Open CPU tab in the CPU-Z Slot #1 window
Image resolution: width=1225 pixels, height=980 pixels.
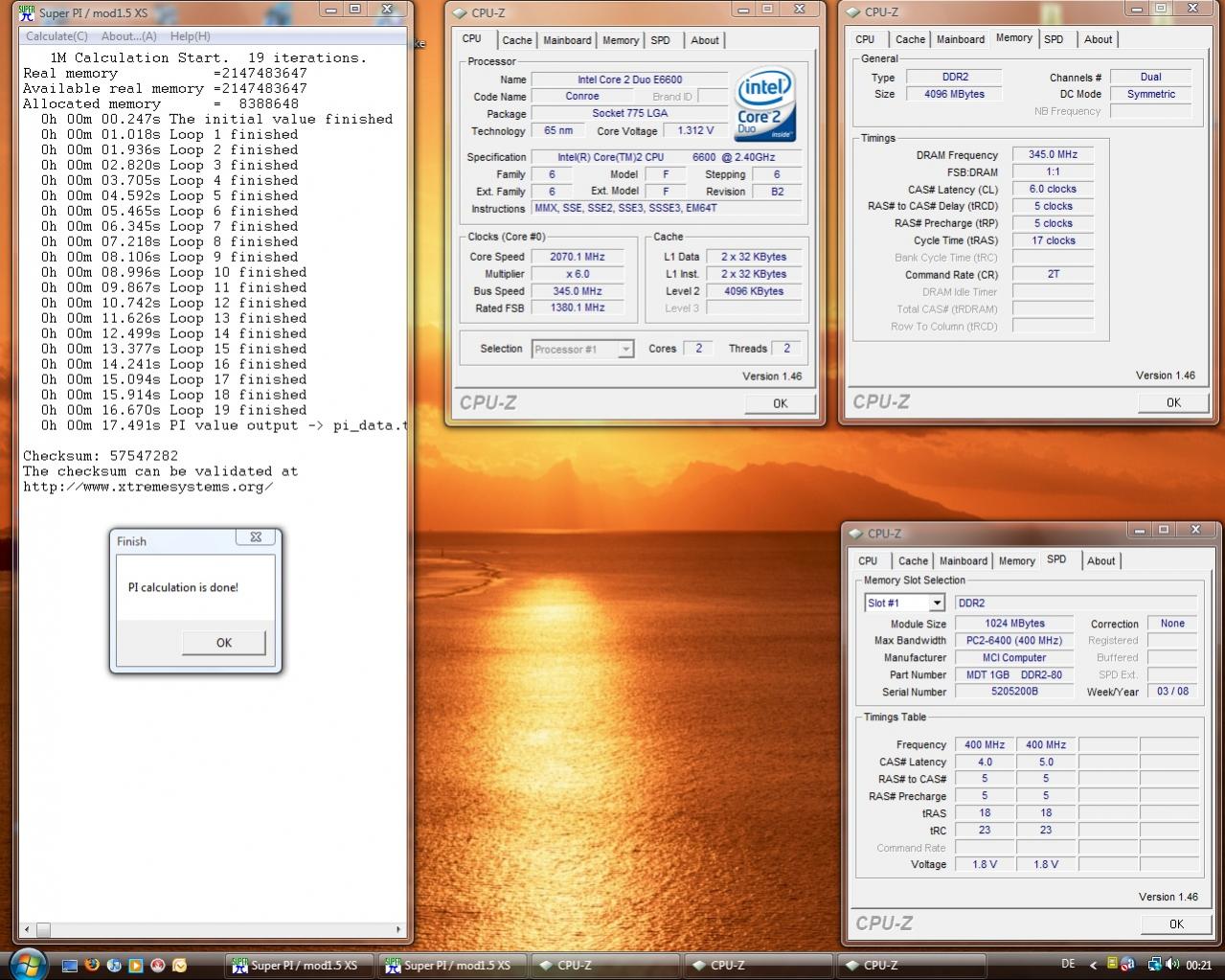(x=868, y=561)
